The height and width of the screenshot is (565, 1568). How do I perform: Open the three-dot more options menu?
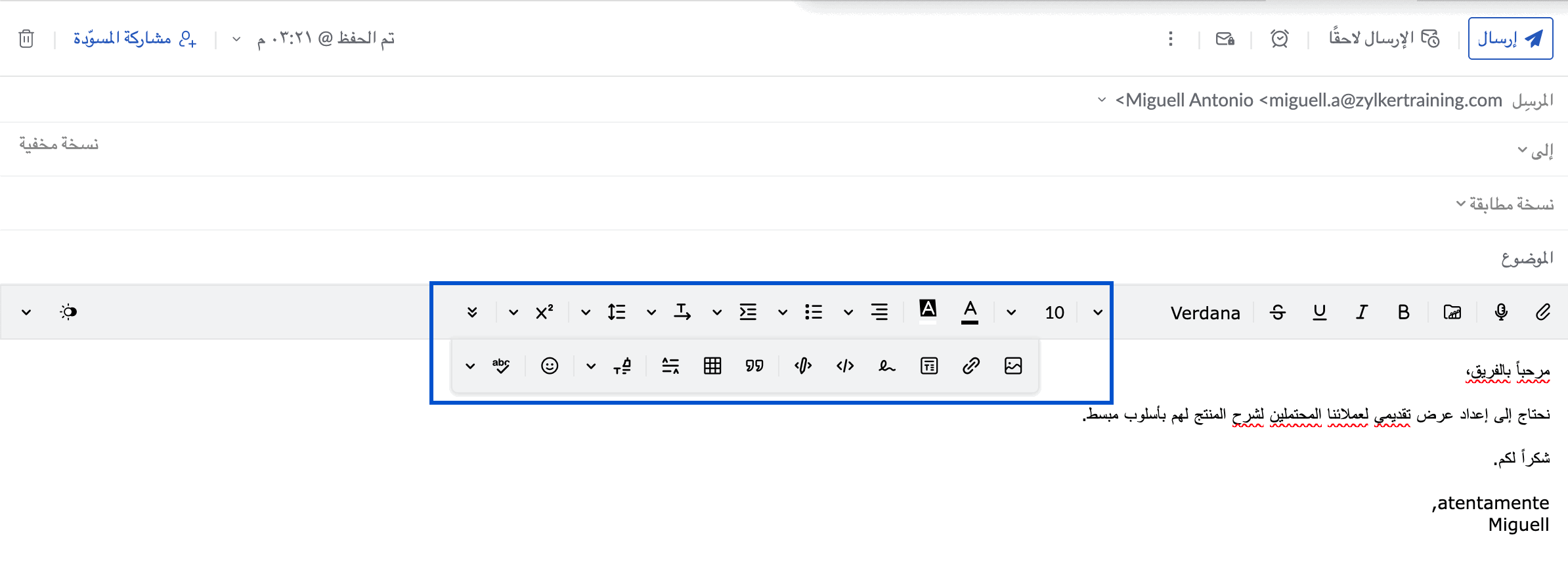tap(1171, 39)
